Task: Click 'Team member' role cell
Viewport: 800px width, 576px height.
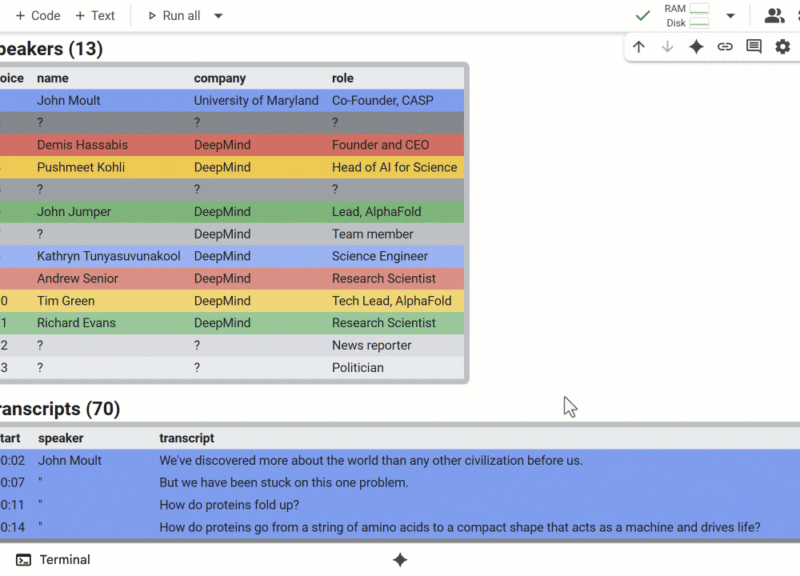Action: click(x=372, y=234)
